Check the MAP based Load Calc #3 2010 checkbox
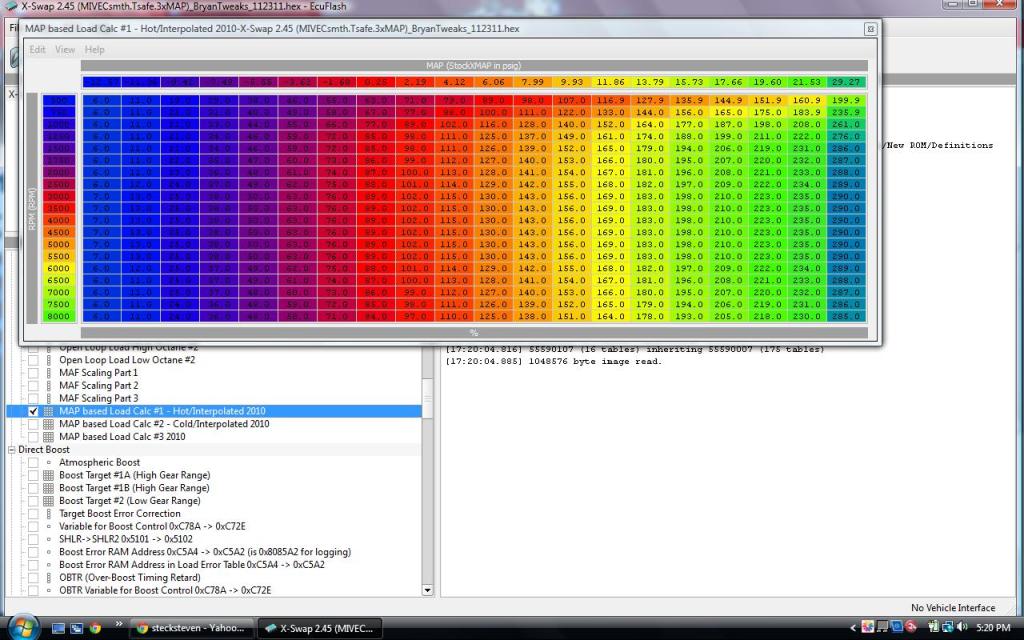 click(x=33, y=437)
